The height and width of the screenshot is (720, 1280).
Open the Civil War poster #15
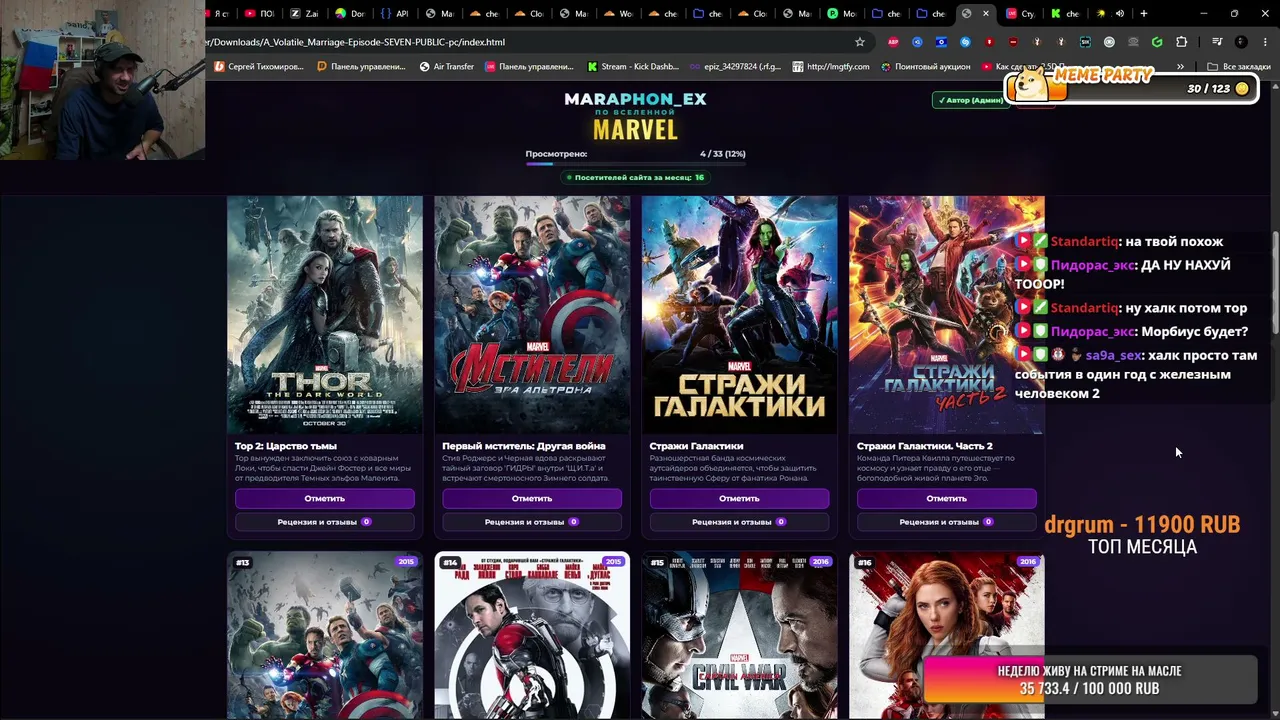pos(739,636)
